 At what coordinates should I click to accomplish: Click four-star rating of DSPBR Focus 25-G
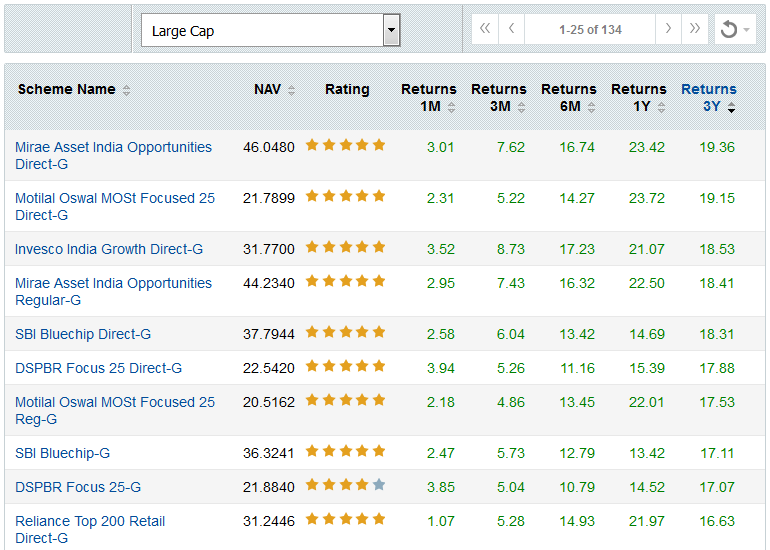click(x=345, y=485)
